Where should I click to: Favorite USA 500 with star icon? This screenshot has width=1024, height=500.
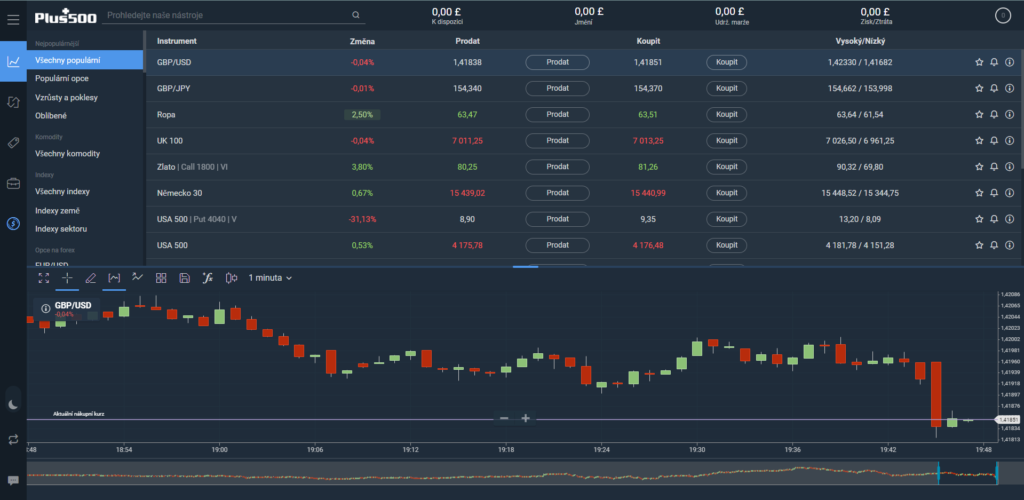[x=979, y=245]
